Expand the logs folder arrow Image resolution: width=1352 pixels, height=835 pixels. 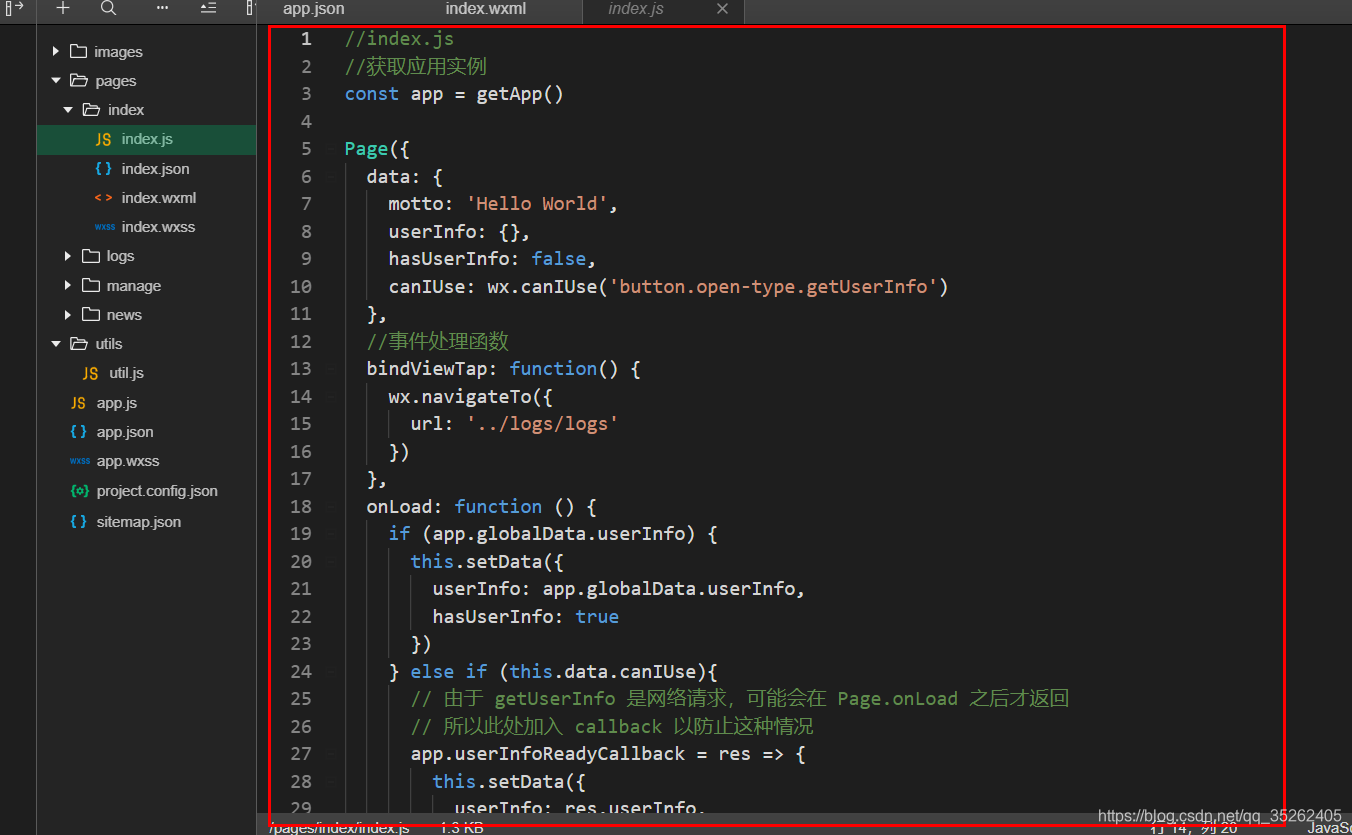coord(68,256)
